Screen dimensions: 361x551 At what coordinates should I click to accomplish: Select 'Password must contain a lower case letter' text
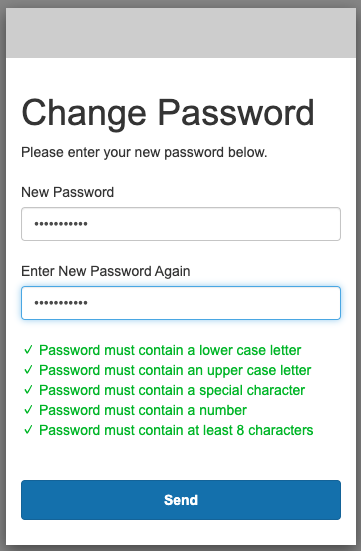(170, 350)
